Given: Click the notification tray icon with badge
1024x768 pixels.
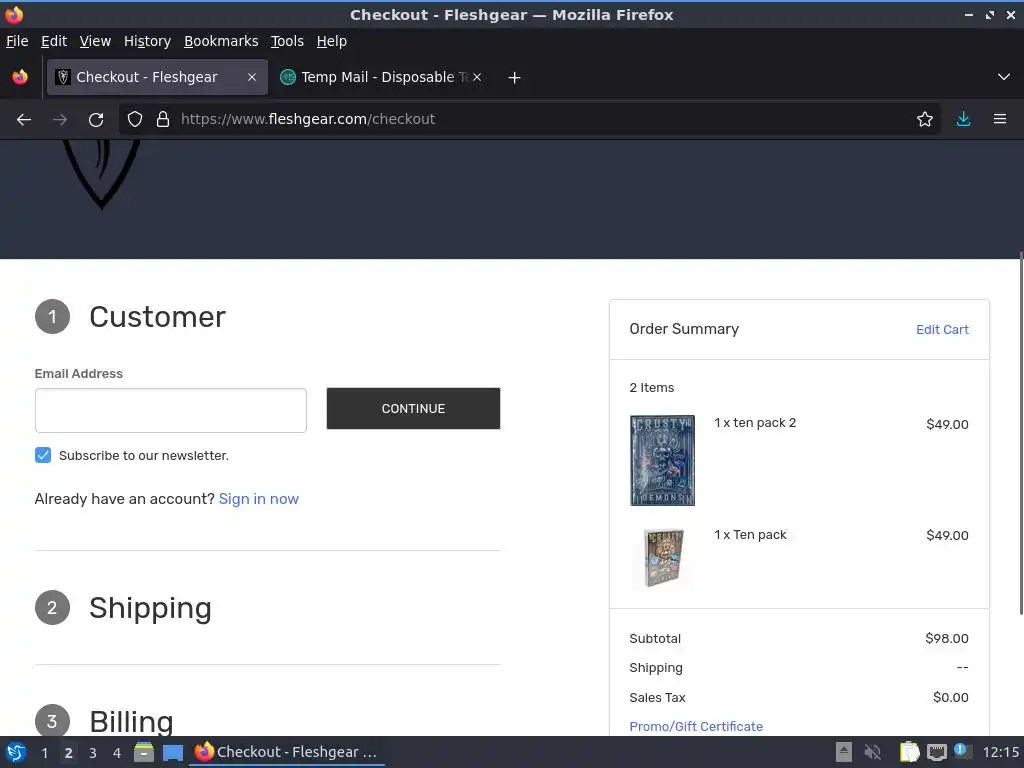Looking at the screenshot, I should (x=961, y=750).
